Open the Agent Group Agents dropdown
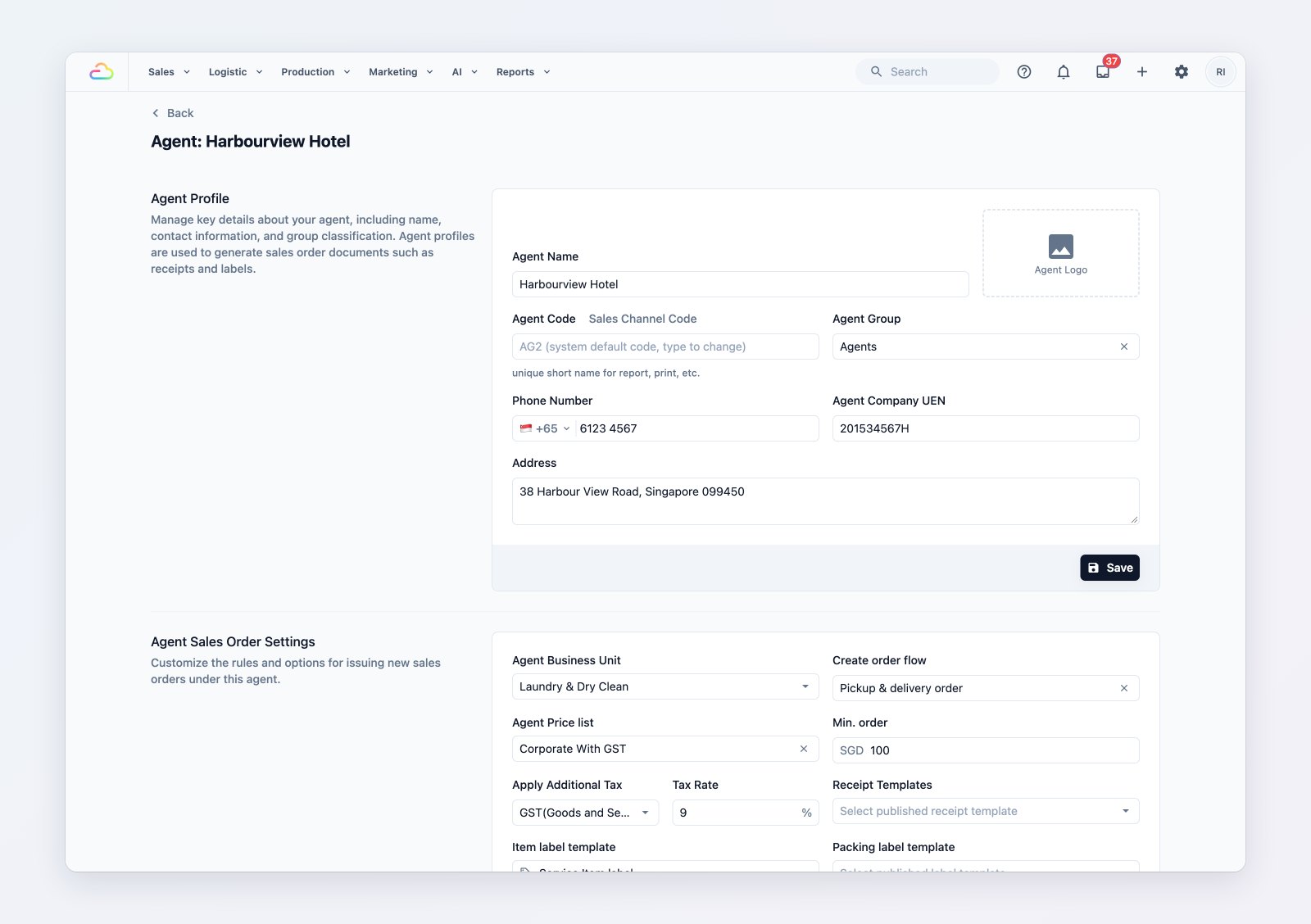The image size is (1311, 924). (x=986, y=346)
